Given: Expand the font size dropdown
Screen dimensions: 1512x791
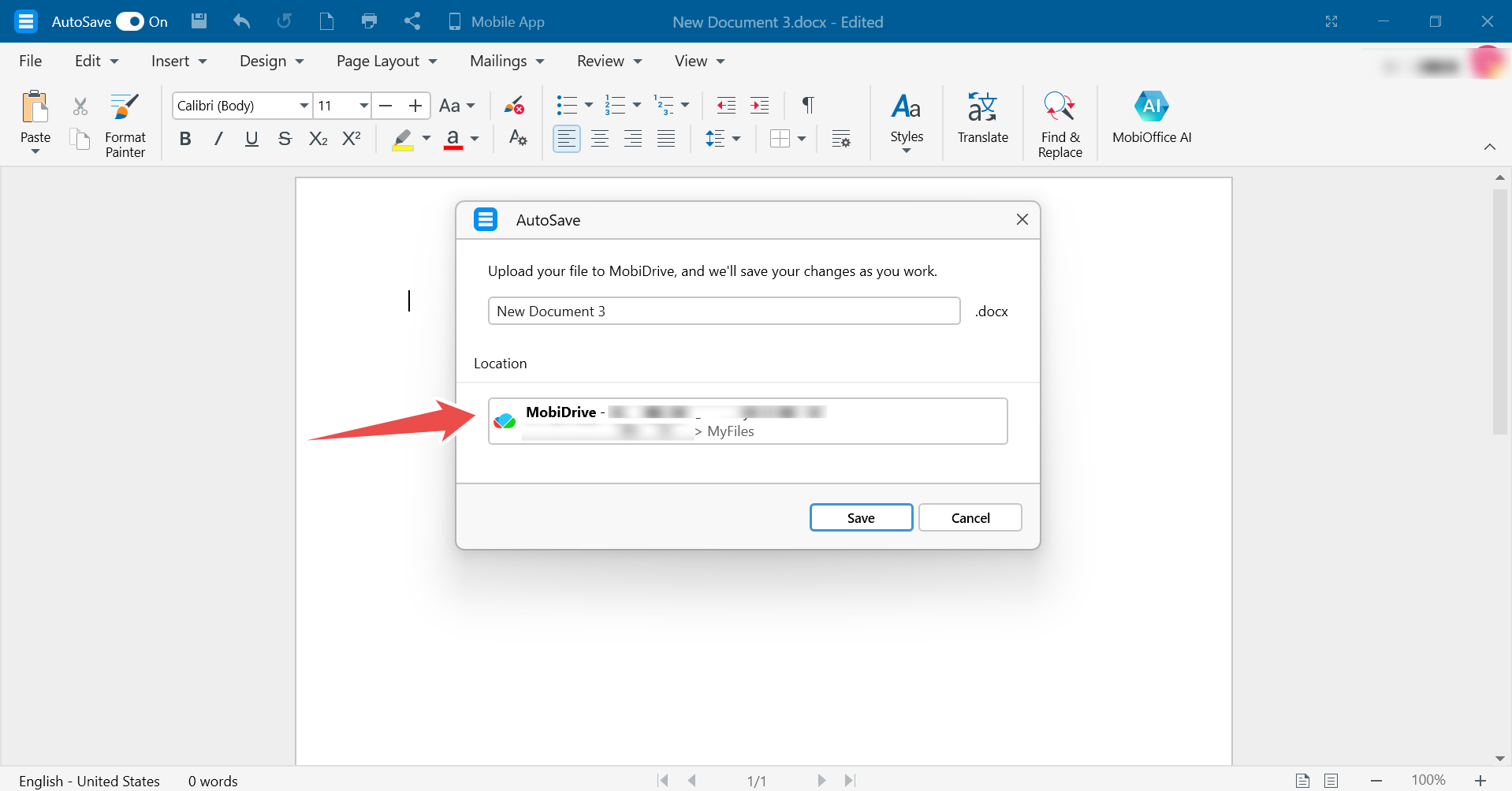Looking at the screenshot, I should (x=363, y=106).
